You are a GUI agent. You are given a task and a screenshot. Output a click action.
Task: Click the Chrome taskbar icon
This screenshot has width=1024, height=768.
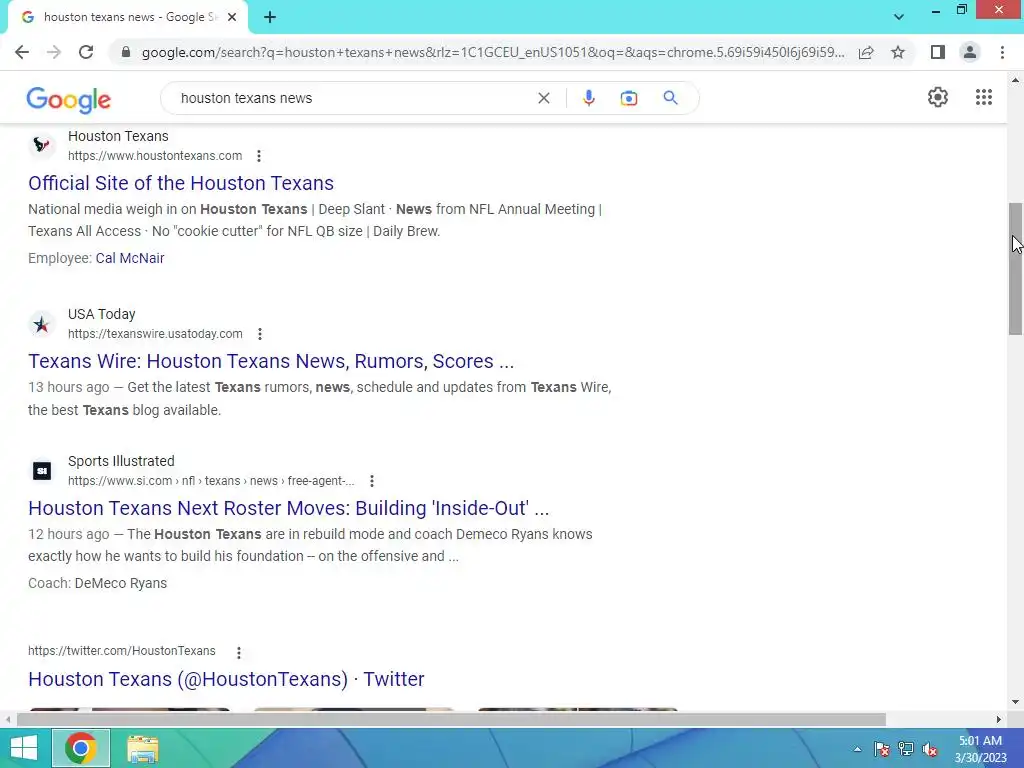[x=80, y=748]
